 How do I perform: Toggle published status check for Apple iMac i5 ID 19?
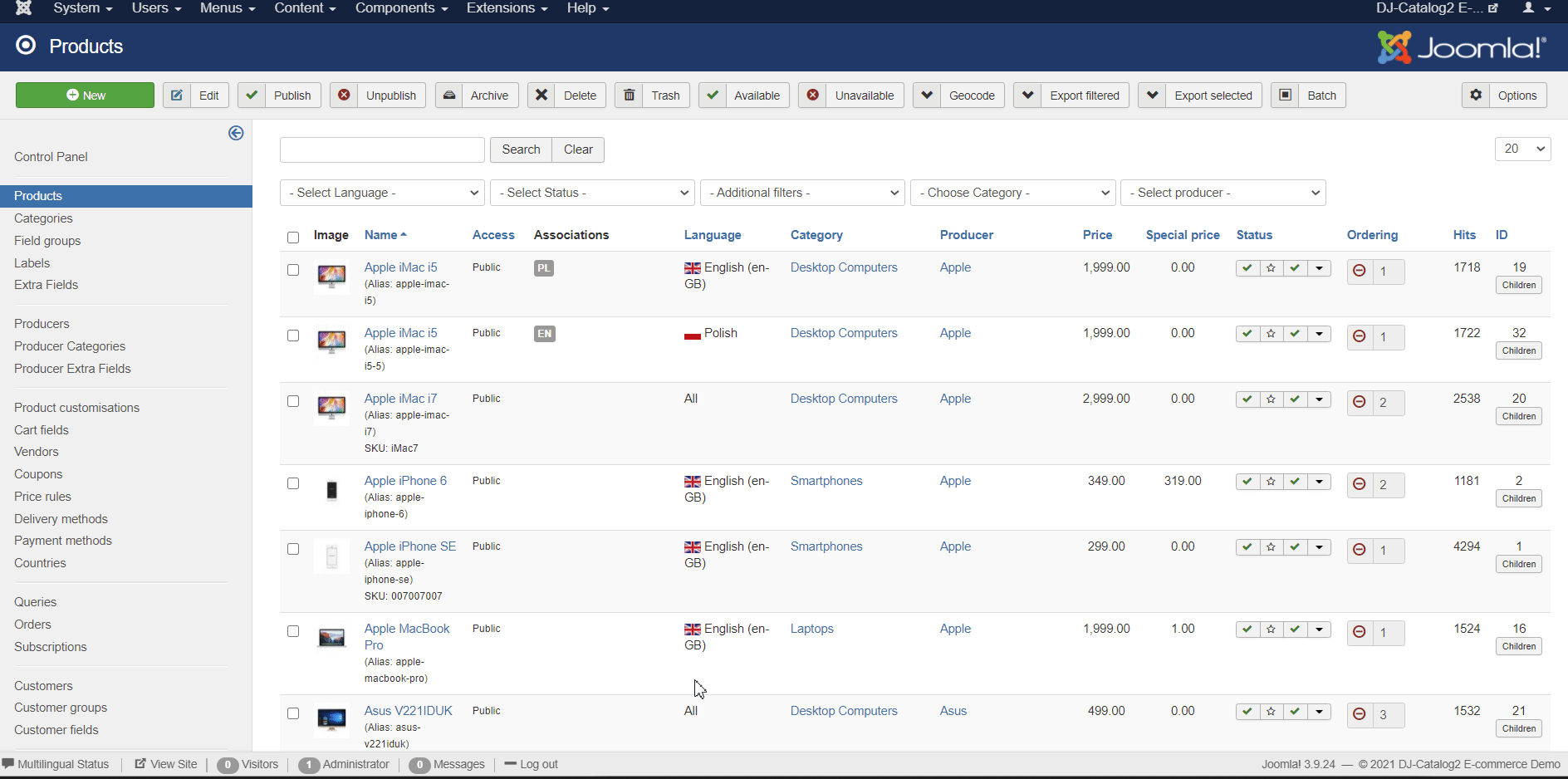click(x=1247, y=268)
